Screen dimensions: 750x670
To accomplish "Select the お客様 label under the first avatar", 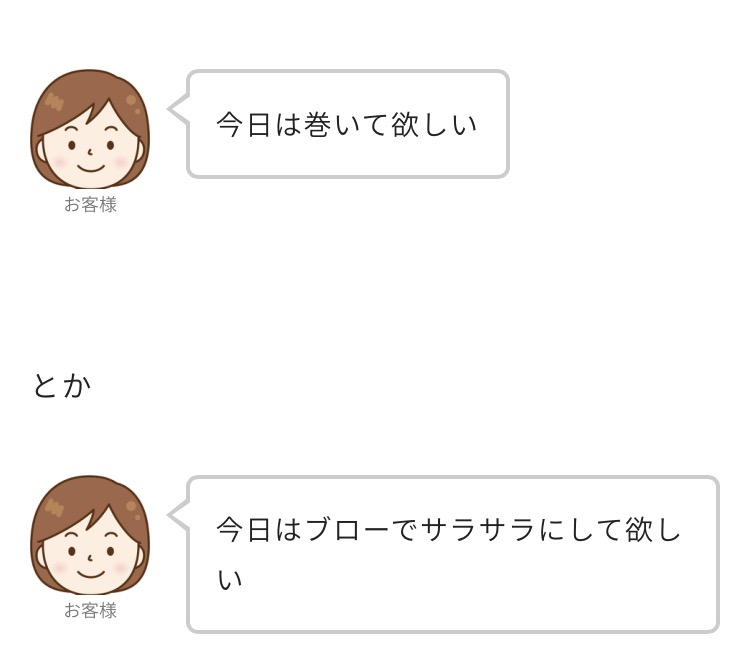I will [x=90, y=205].
